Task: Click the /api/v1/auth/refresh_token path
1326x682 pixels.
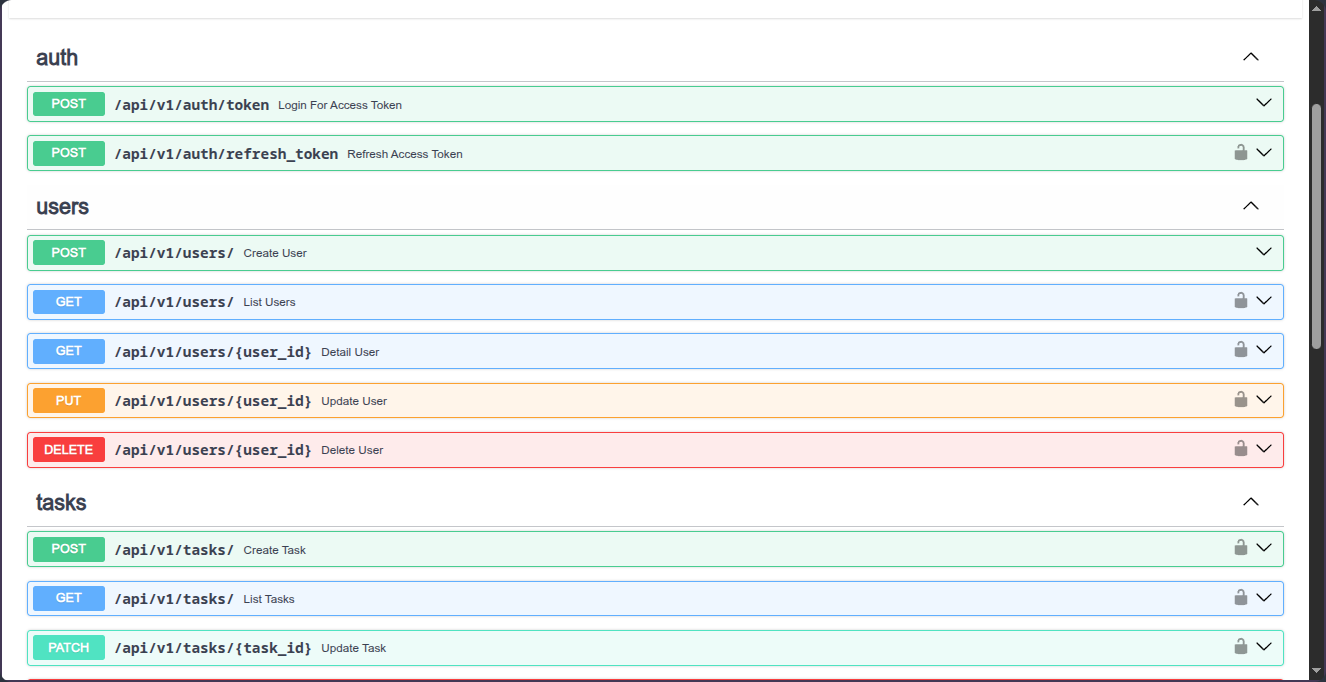Action: [226, 154]
